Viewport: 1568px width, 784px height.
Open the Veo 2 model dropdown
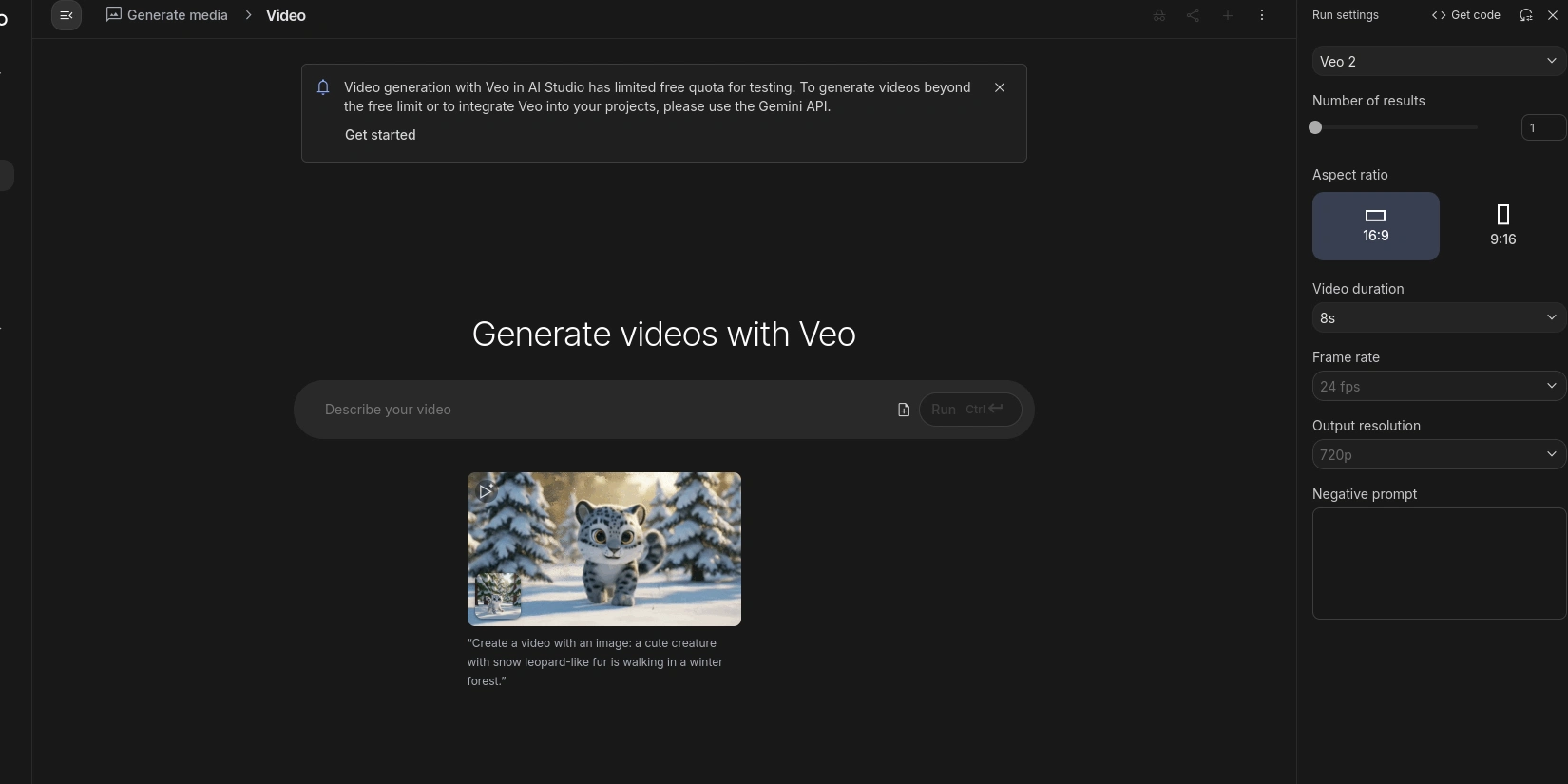pyautogui.click(x=1437, y=62)
